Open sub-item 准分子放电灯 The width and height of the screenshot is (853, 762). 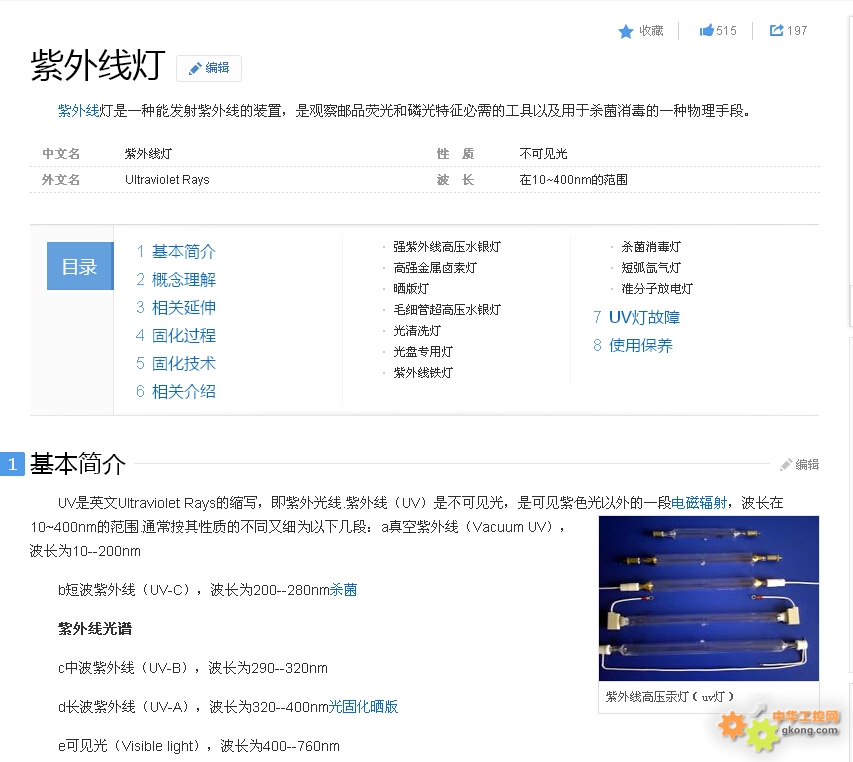point(657,289)
